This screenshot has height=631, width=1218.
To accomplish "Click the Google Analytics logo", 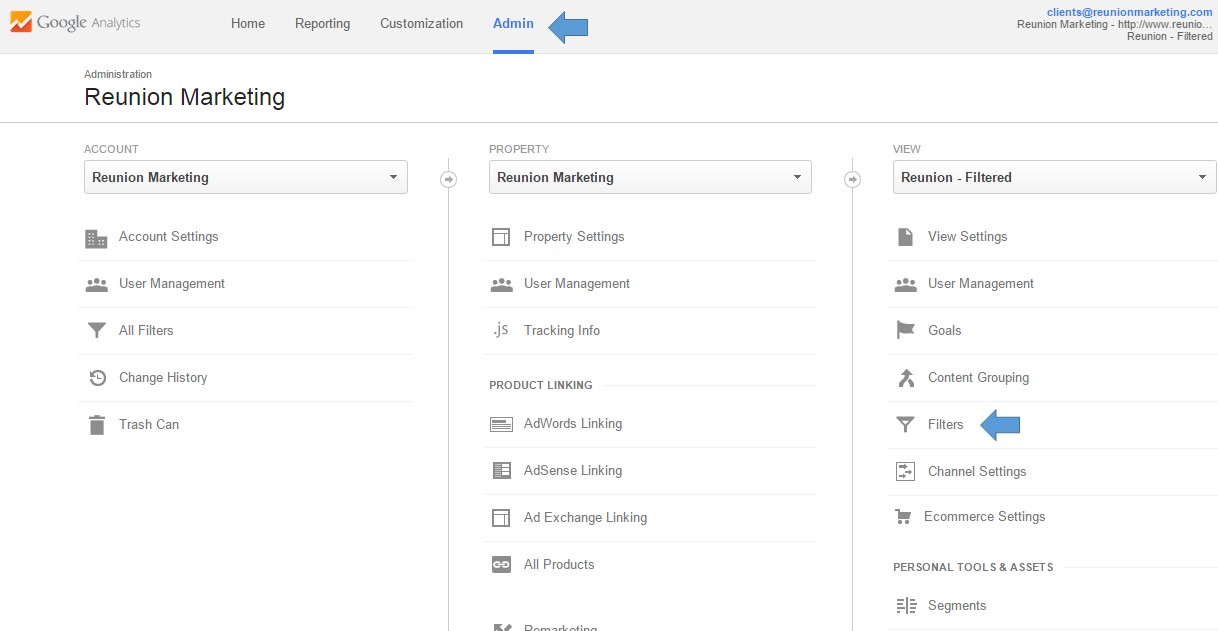I will (75, 22).
